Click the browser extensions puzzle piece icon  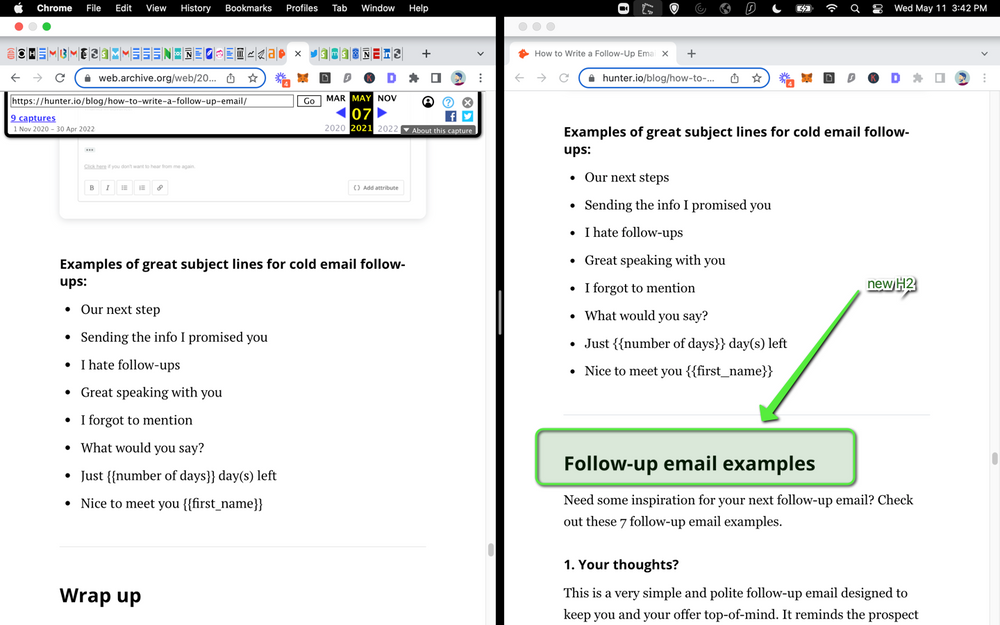tap(414, 79)
